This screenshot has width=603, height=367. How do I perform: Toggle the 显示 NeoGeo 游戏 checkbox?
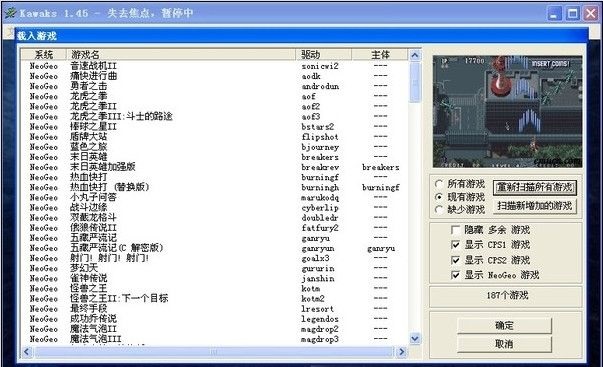click(x=455, y=275)
